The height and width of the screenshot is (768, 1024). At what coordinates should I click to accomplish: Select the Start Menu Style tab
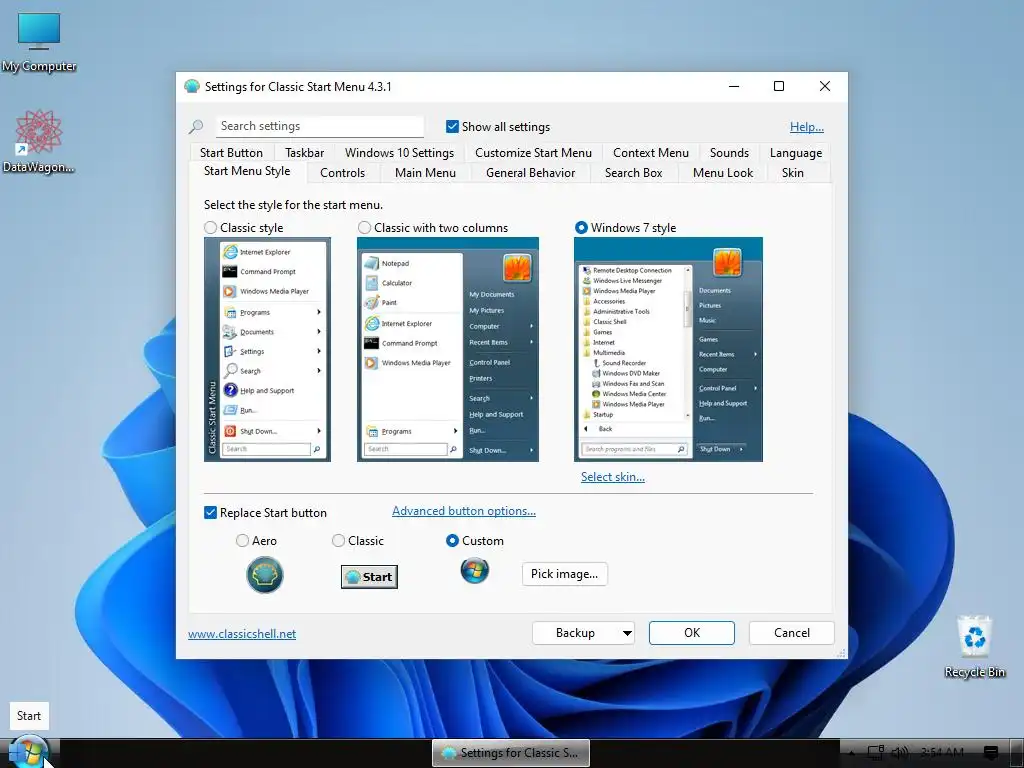coord(247,171)
